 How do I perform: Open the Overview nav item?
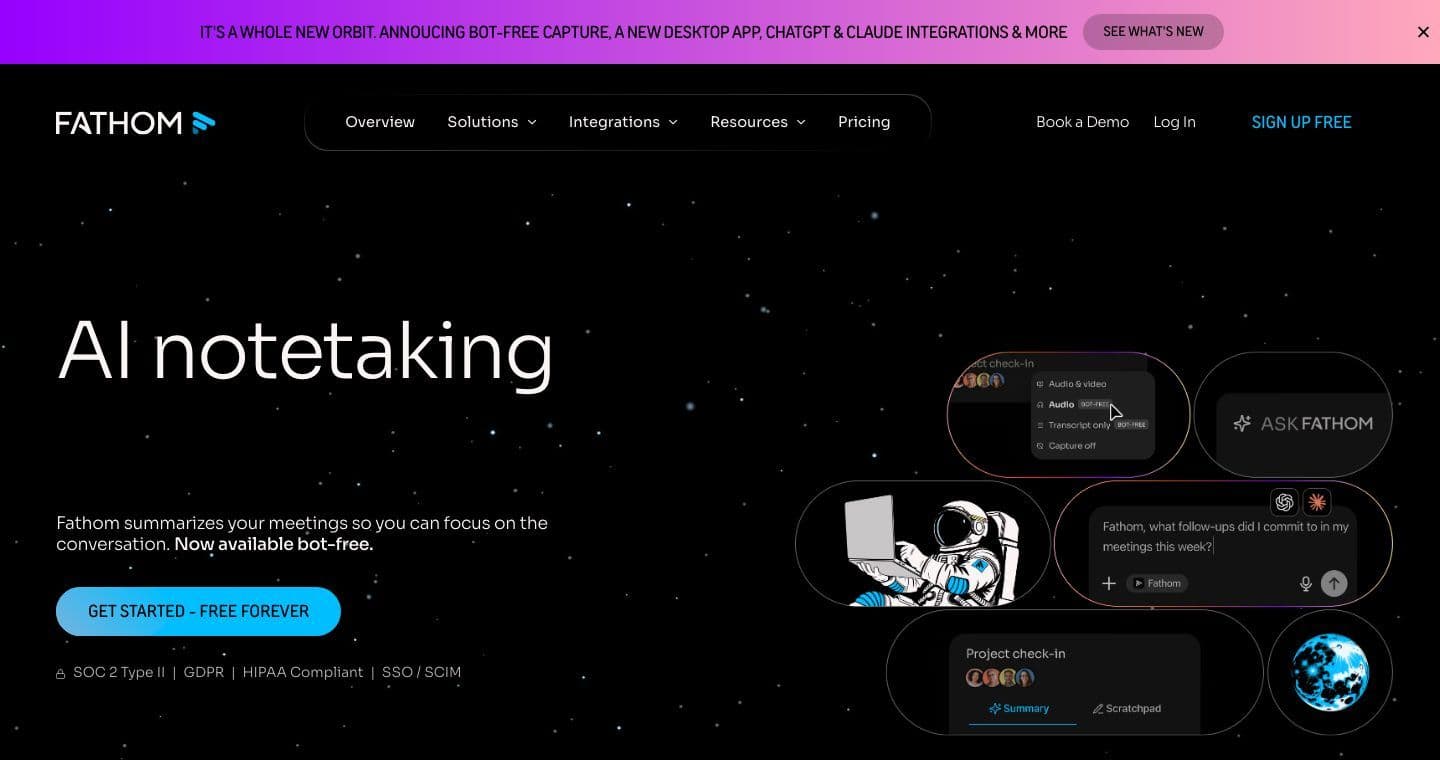[x=380, y=122]
